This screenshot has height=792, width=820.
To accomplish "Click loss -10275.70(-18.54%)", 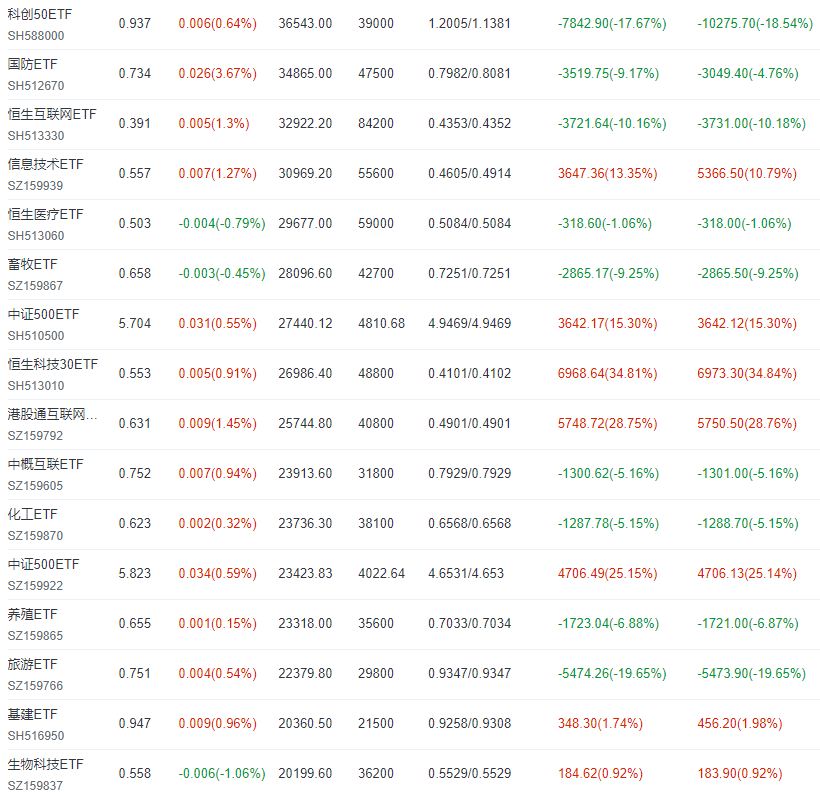I will [755, 24].
